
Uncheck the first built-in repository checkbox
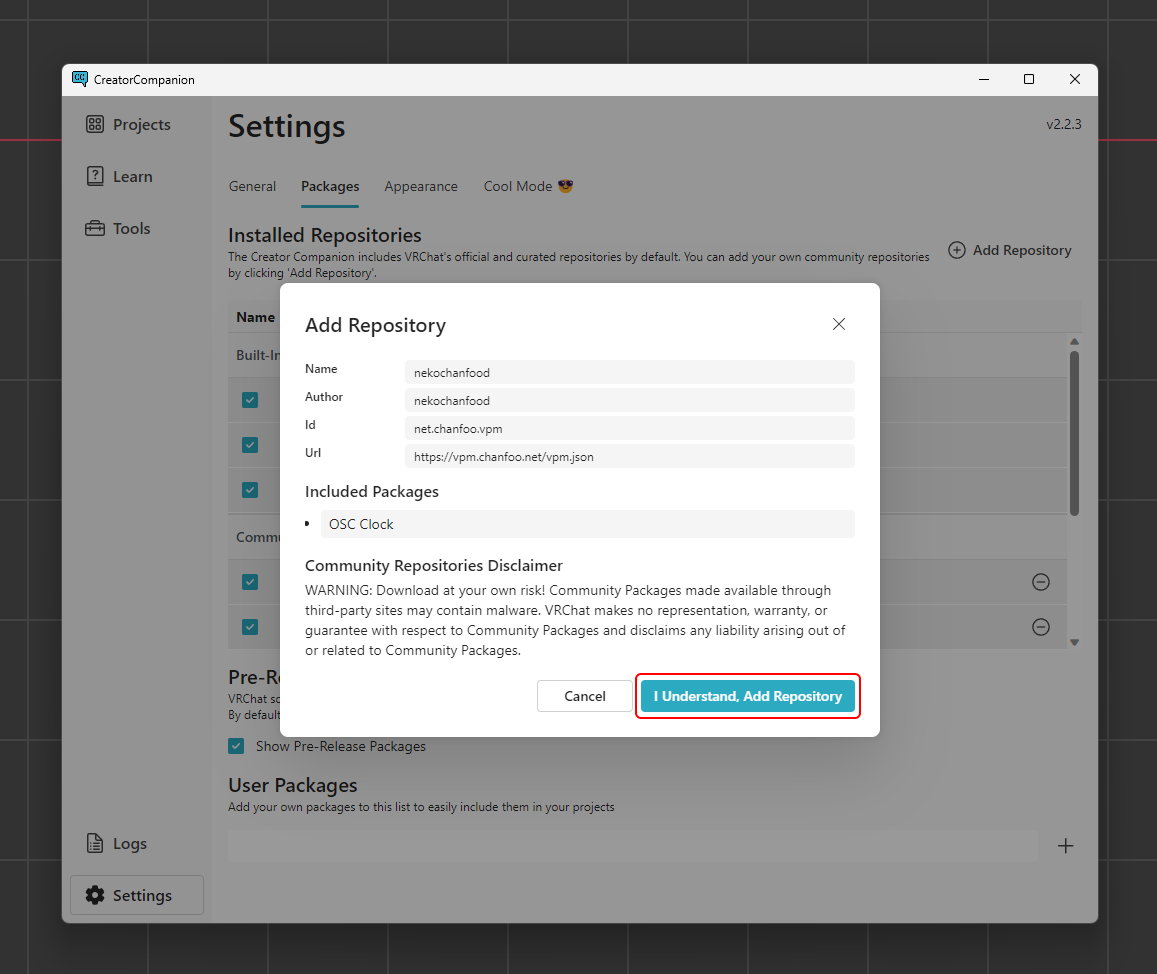(x=250, y=400)
